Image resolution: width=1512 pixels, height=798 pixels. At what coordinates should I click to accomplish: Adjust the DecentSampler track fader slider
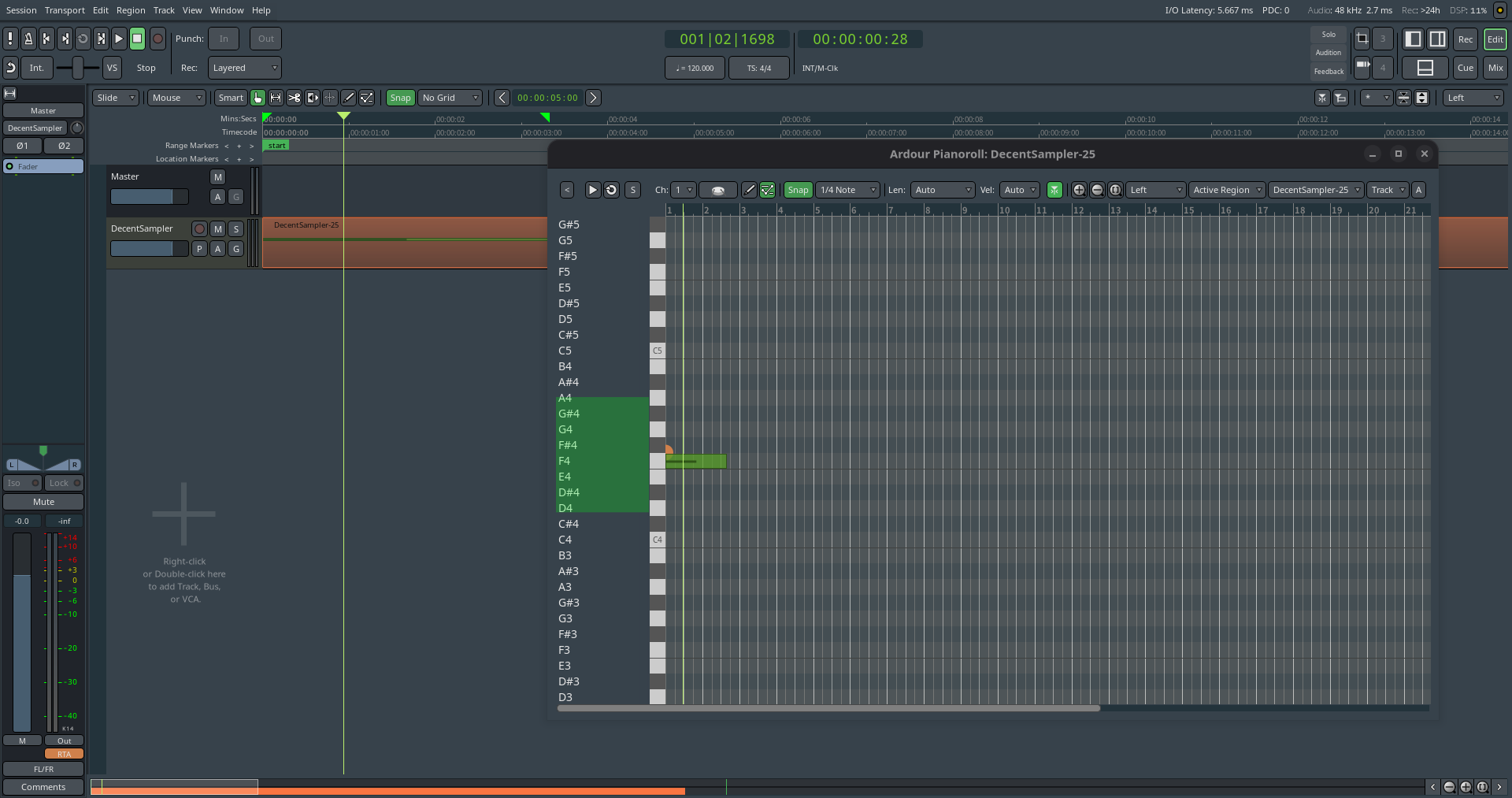[x=150, y=249]
